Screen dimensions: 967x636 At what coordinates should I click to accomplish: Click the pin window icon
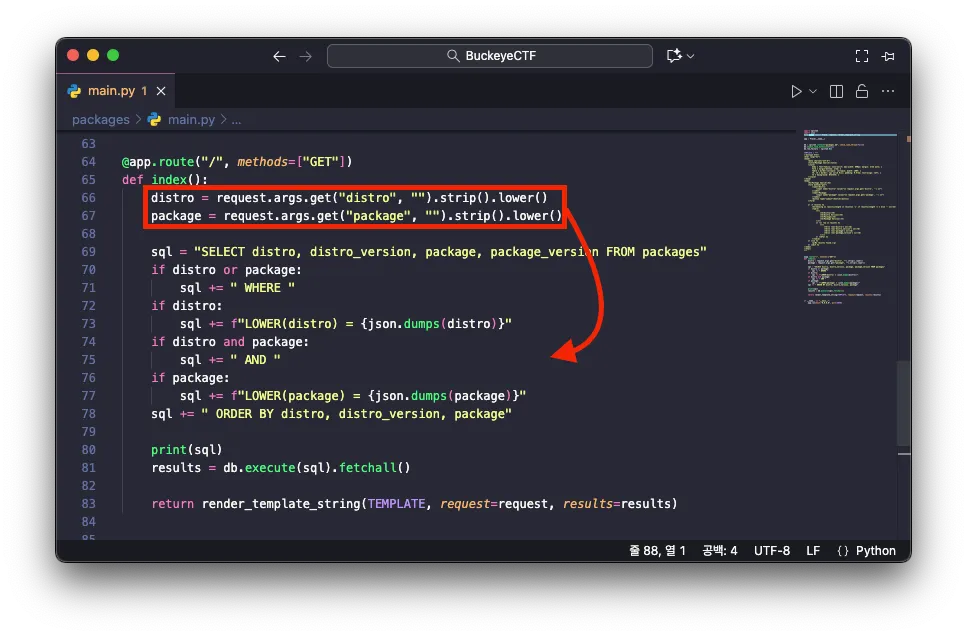pos(888,56)
